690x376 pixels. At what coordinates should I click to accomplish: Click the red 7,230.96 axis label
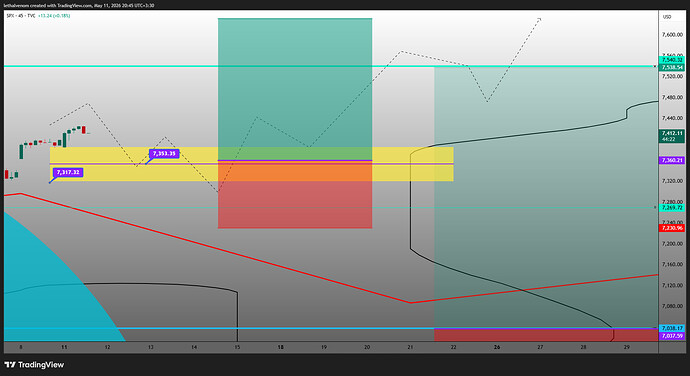[672, 228]
